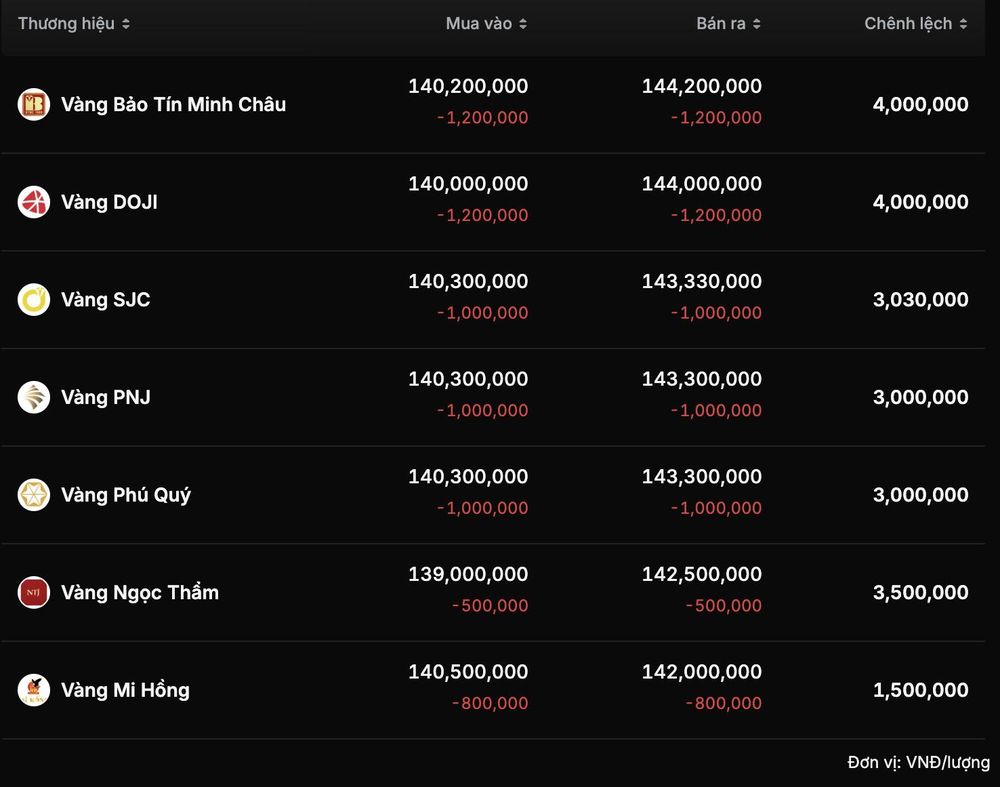
Task: Click the Đơn vị VNĐ/lượng note
Action: click(918, 762)
